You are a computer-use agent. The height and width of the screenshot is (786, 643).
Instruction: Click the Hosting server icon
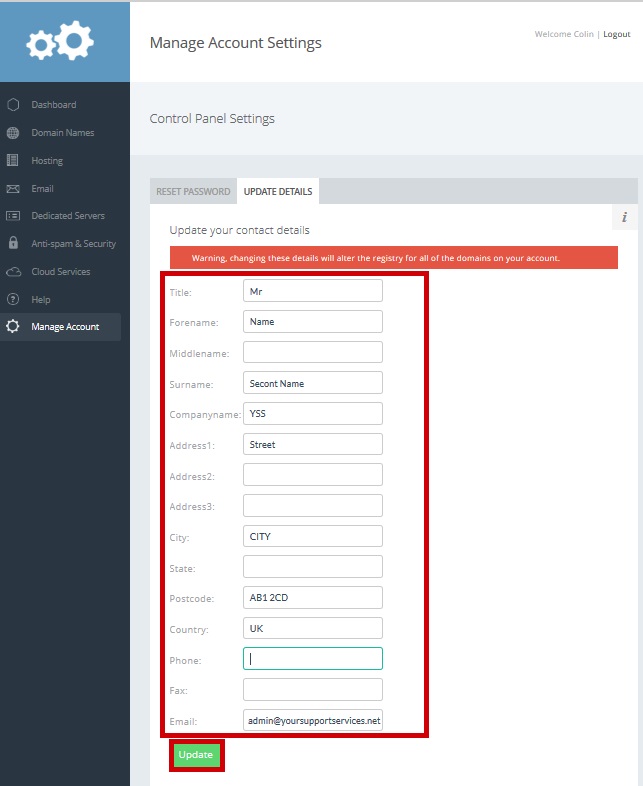tap(13, 161)
